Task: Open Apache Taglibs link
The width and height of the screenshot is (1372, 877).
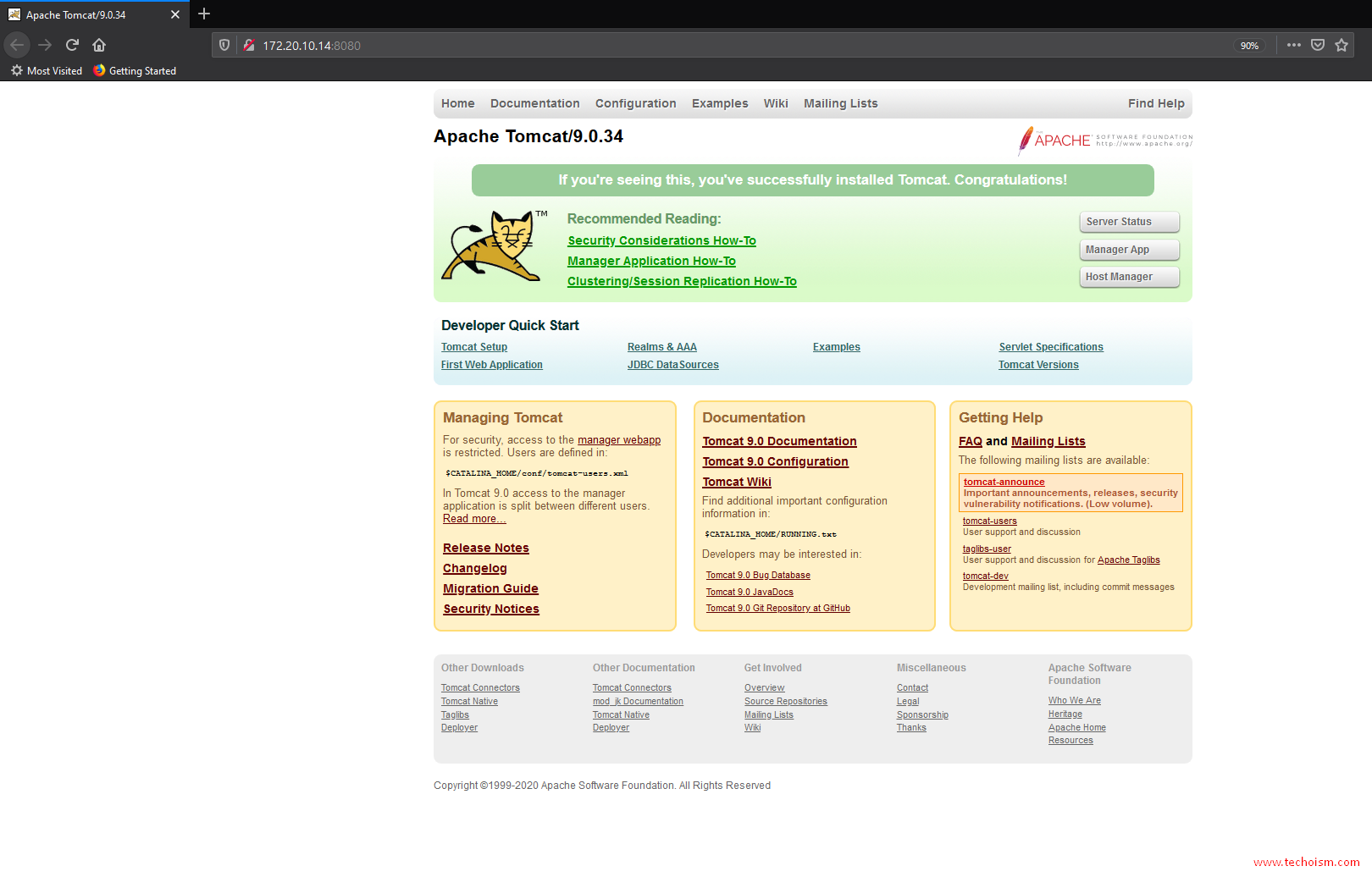Action: (1129, 560)
